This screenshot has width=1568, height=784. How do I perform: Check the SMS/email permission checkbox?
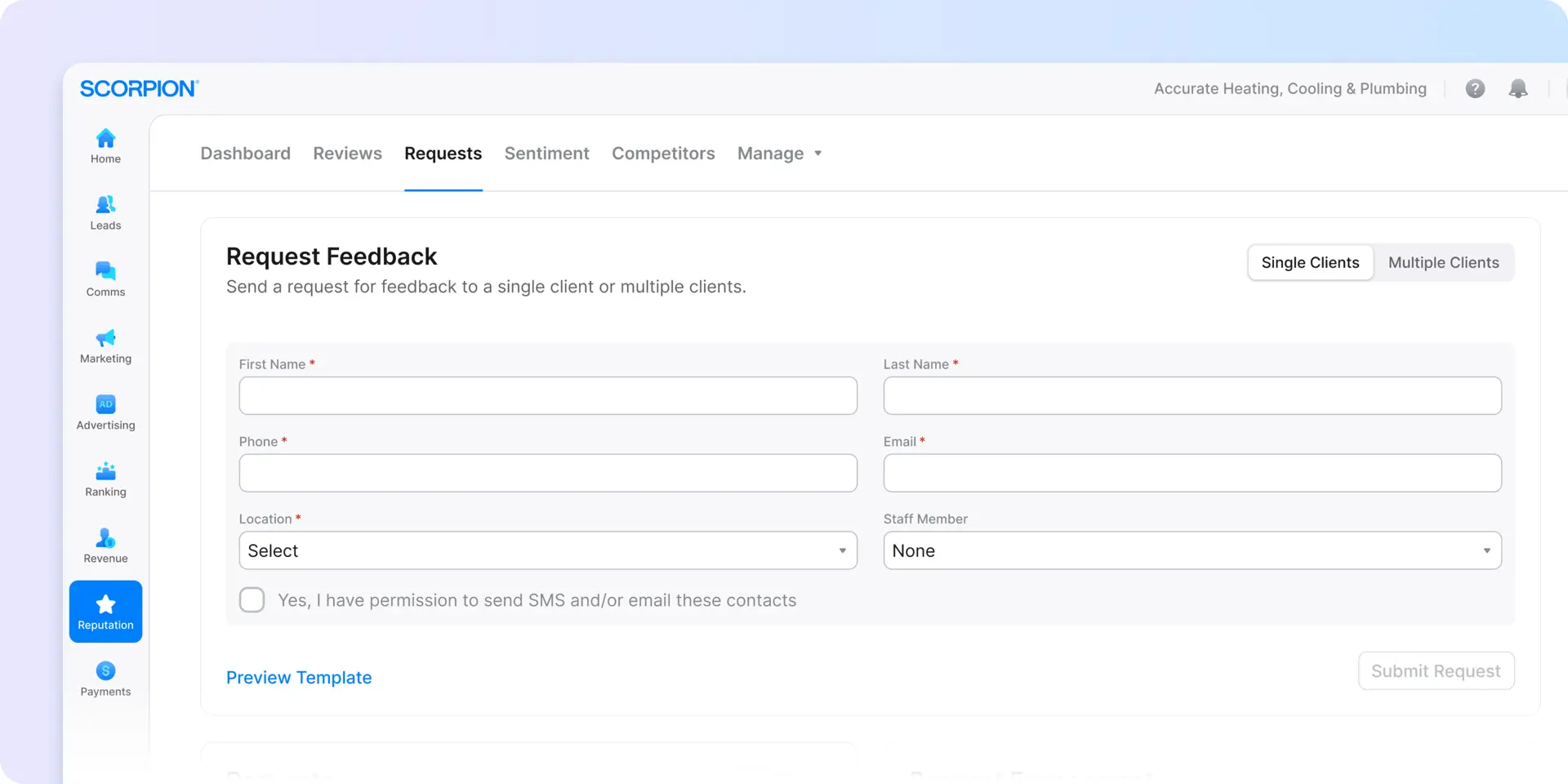coord(252,599)
